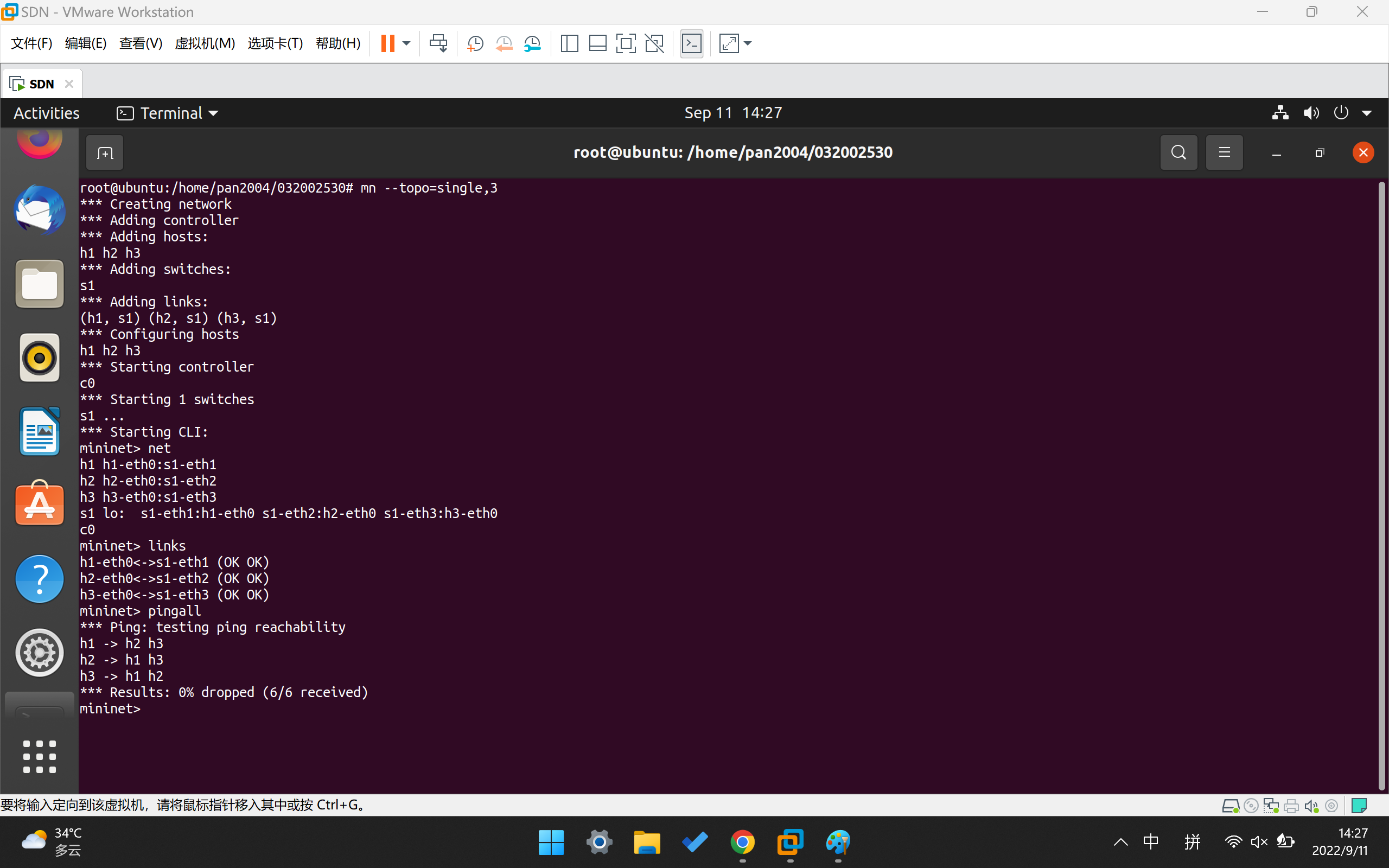Open the 查看(V) menu
The width and height of the screenshot is (1389, 868).
(x=141, y=43)
